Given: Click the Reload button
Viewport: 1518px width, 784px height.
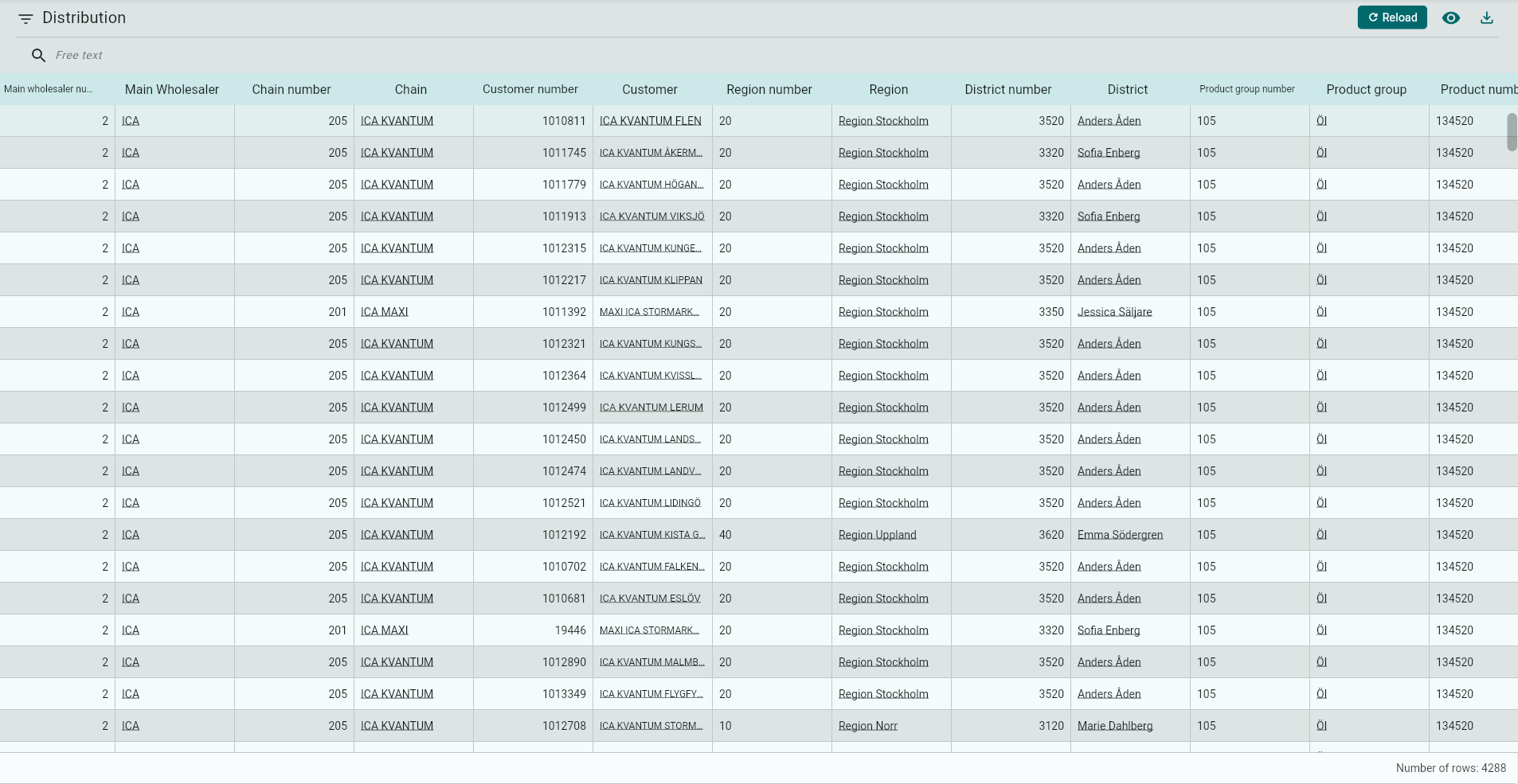Looking at the screenshot, I should pos(1392,18).
